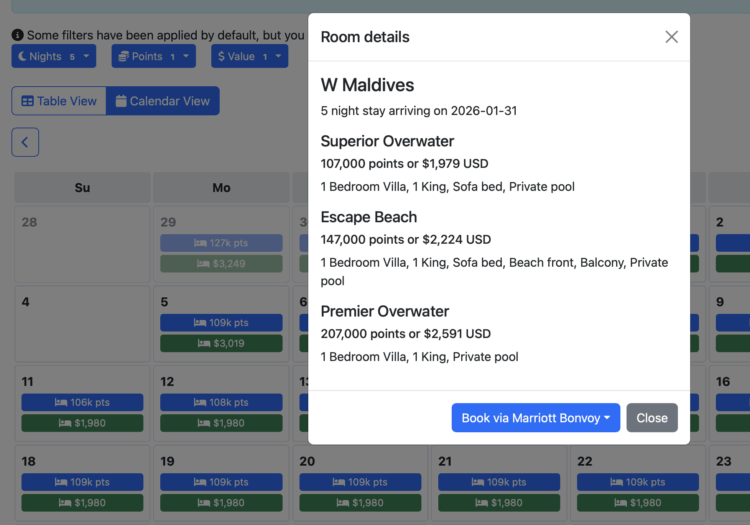Screen dimensions: 750x525
Task: Go to previous month with left chevron
Action: (x=25, y=142)
